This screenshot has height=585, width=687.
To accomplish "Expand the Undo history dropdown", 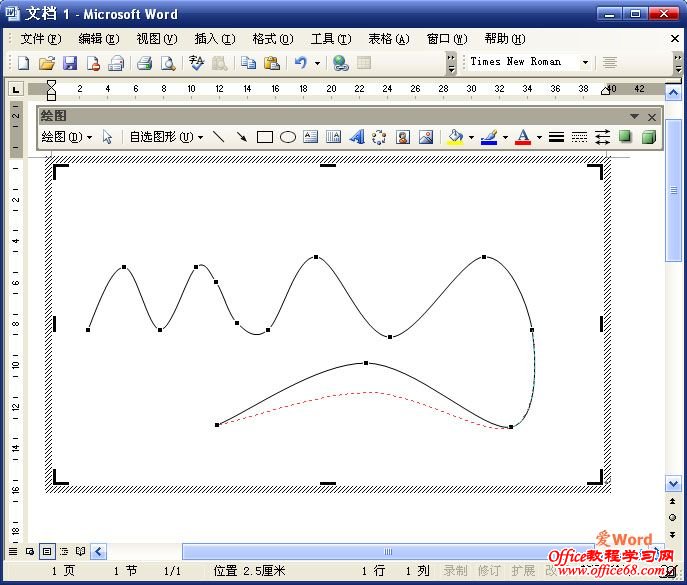I will click(317, 63).
